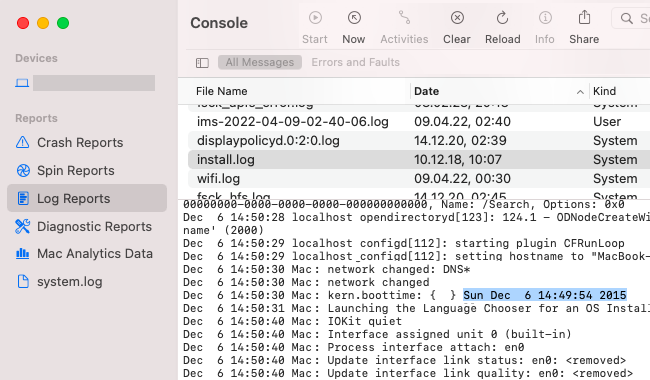Reload the log with the Reload icon
Image resolution: width=650 pixels, height=380 pixels.
tap(502, 18)
